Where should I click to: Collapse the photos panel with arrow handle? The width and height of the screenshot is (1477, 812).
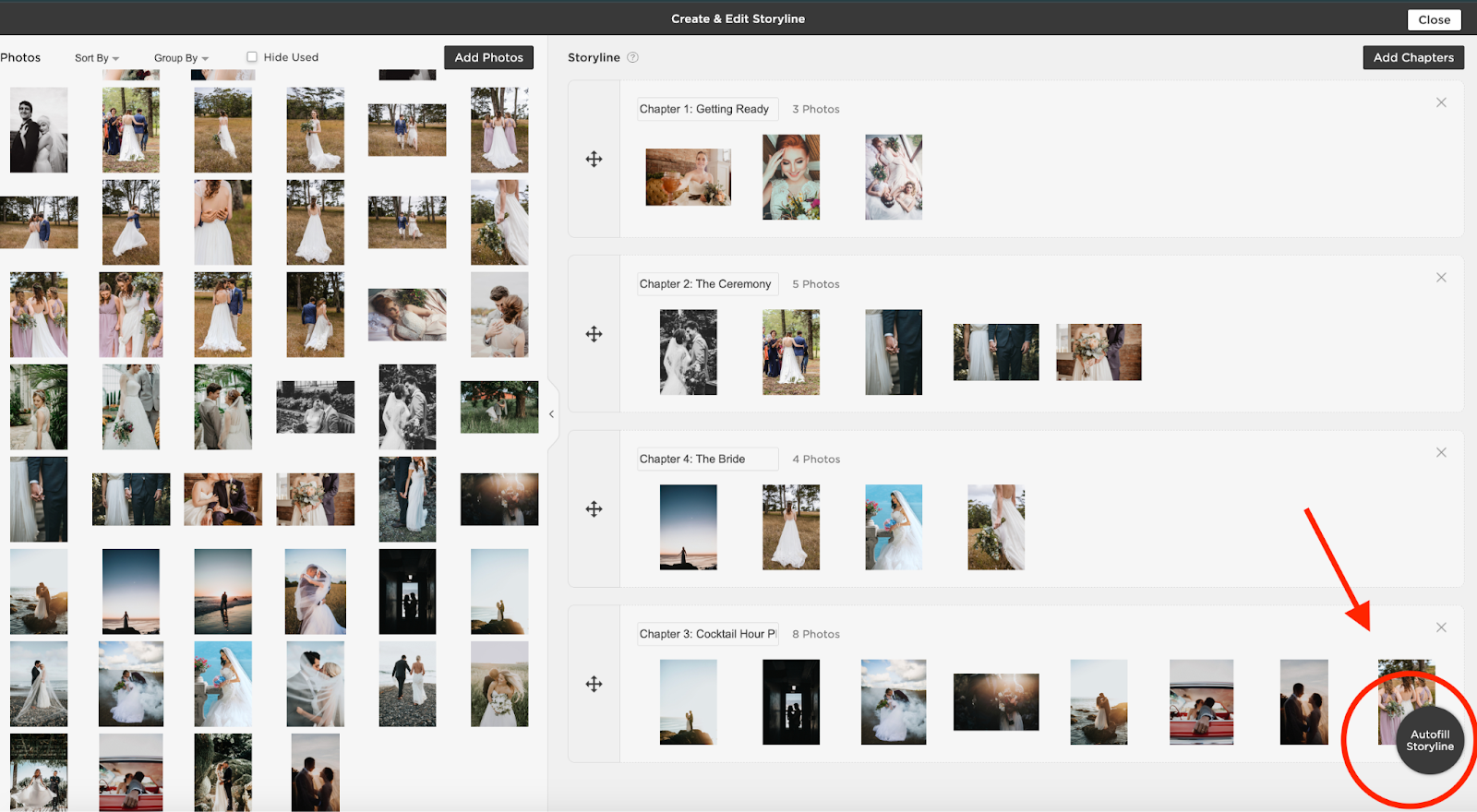551,414
